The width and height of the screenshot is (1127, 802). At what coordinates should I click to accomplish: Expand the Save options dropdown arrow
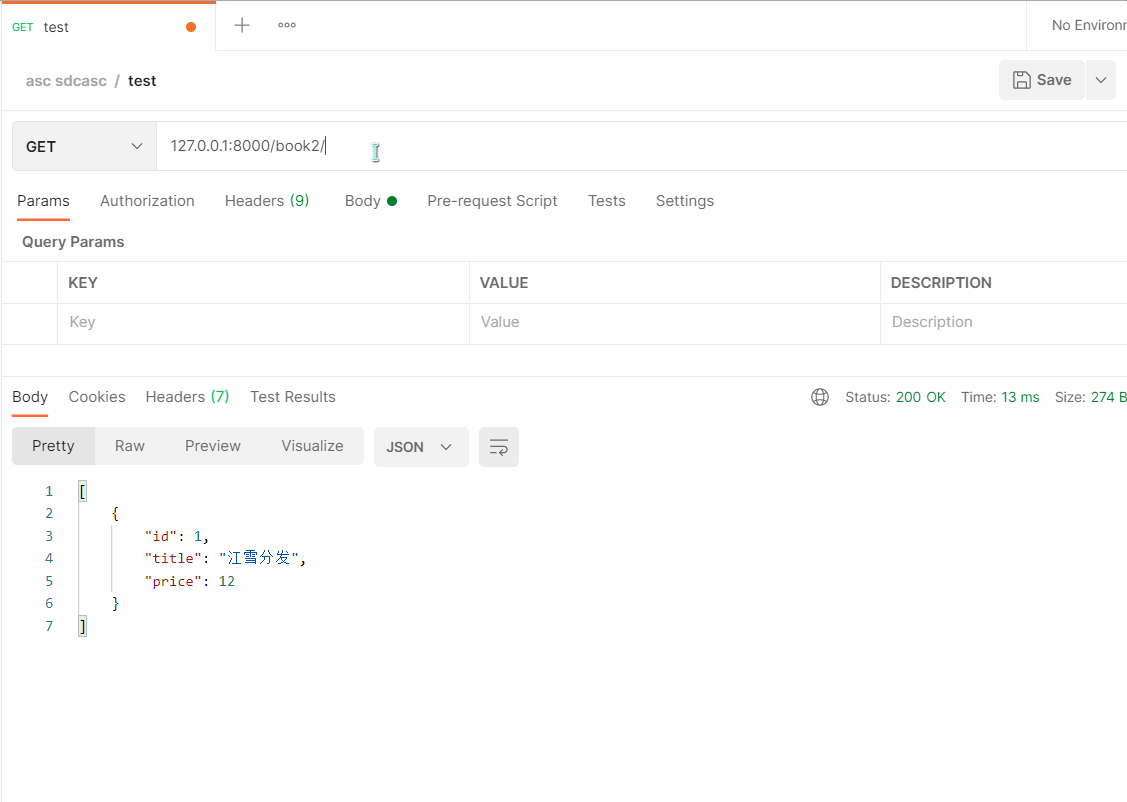1100,80
